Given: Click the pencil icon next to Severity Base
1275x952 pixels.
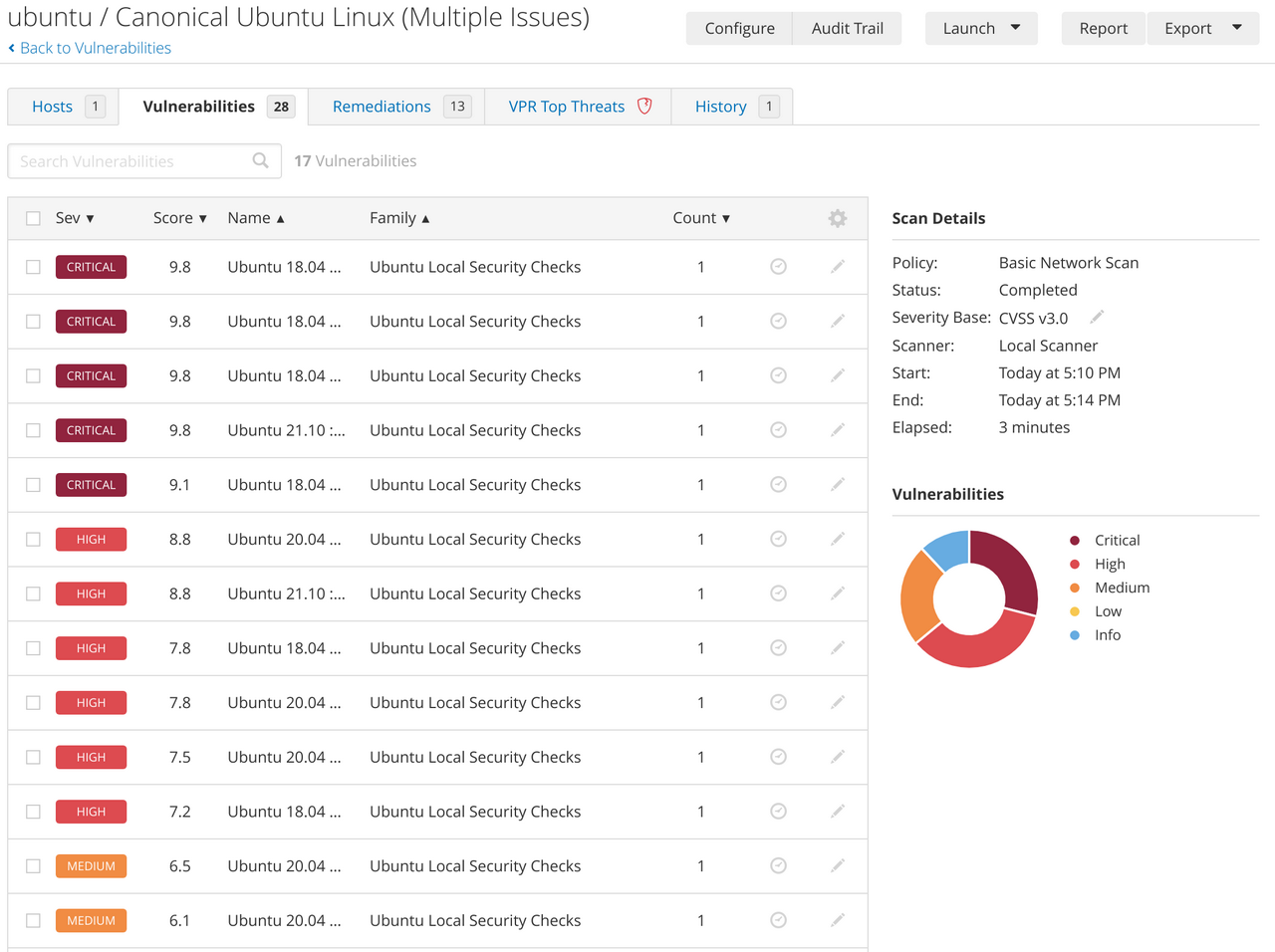Looking at the screenshot, I should (x=1097, y=317).
